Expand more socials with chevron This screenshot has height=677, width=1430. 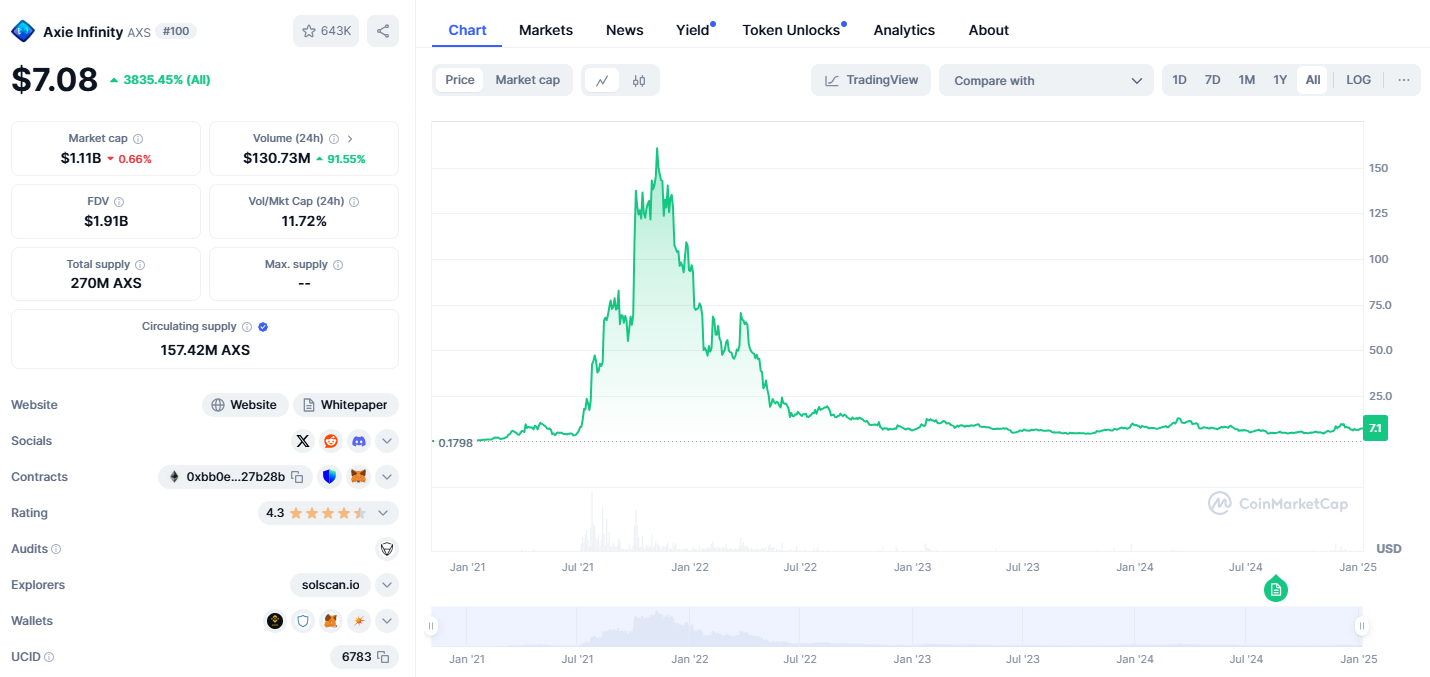pos(387,441)
